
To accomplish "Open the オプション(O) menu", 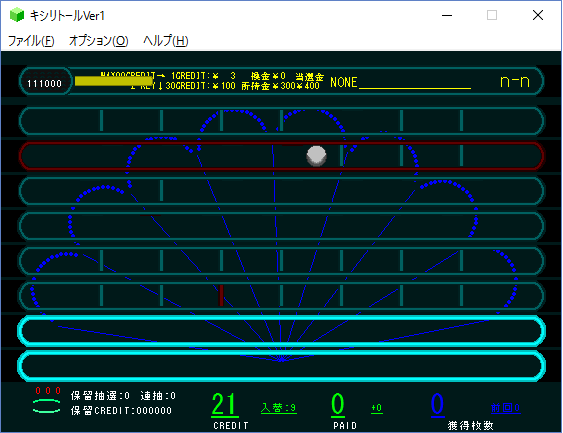I will [99, 41].
